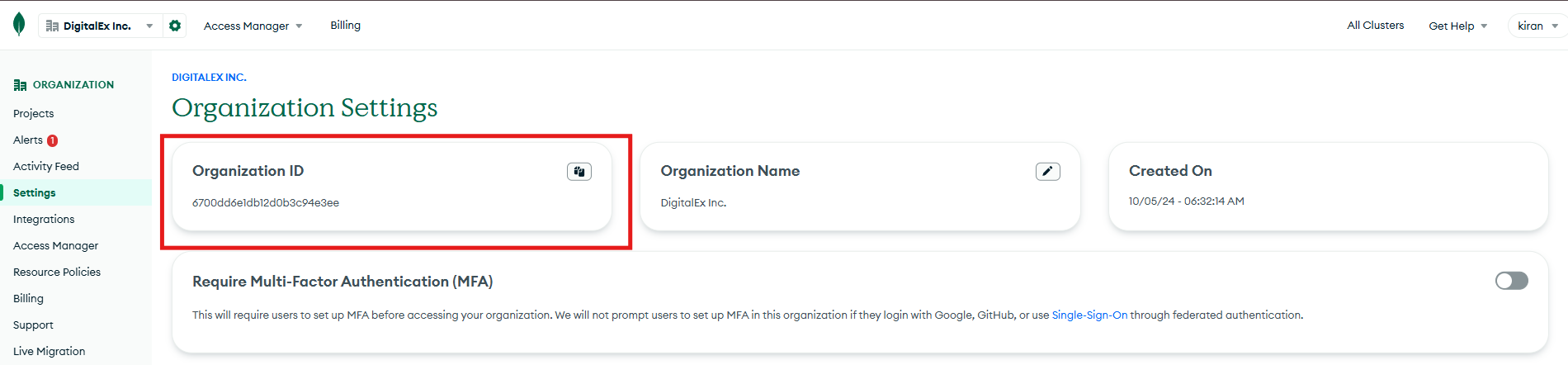Go to Billing in the top navigation
1568x365 pixels.
[345, 26]
